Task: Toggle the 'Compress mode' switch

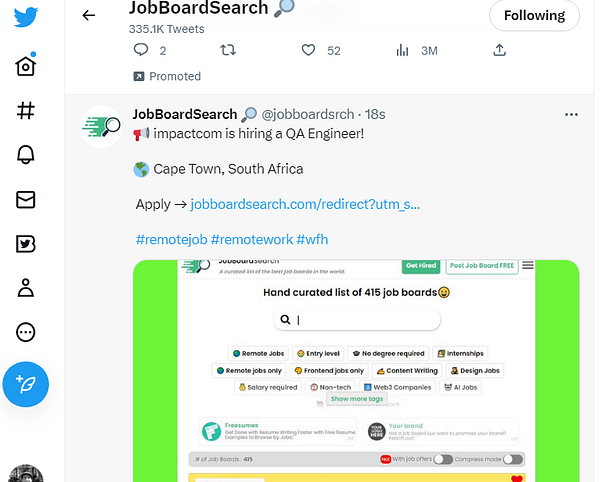Action: pos(513,459)
